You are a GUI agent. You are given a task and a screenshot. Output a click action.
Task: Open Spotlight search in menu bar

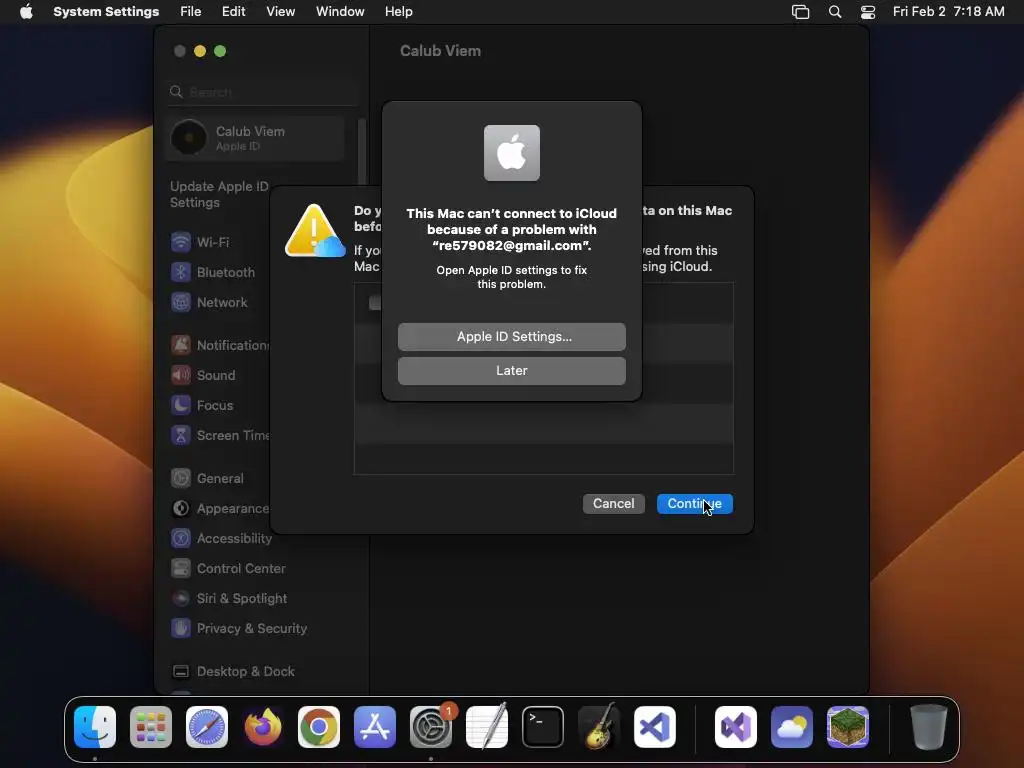point(835,12)
